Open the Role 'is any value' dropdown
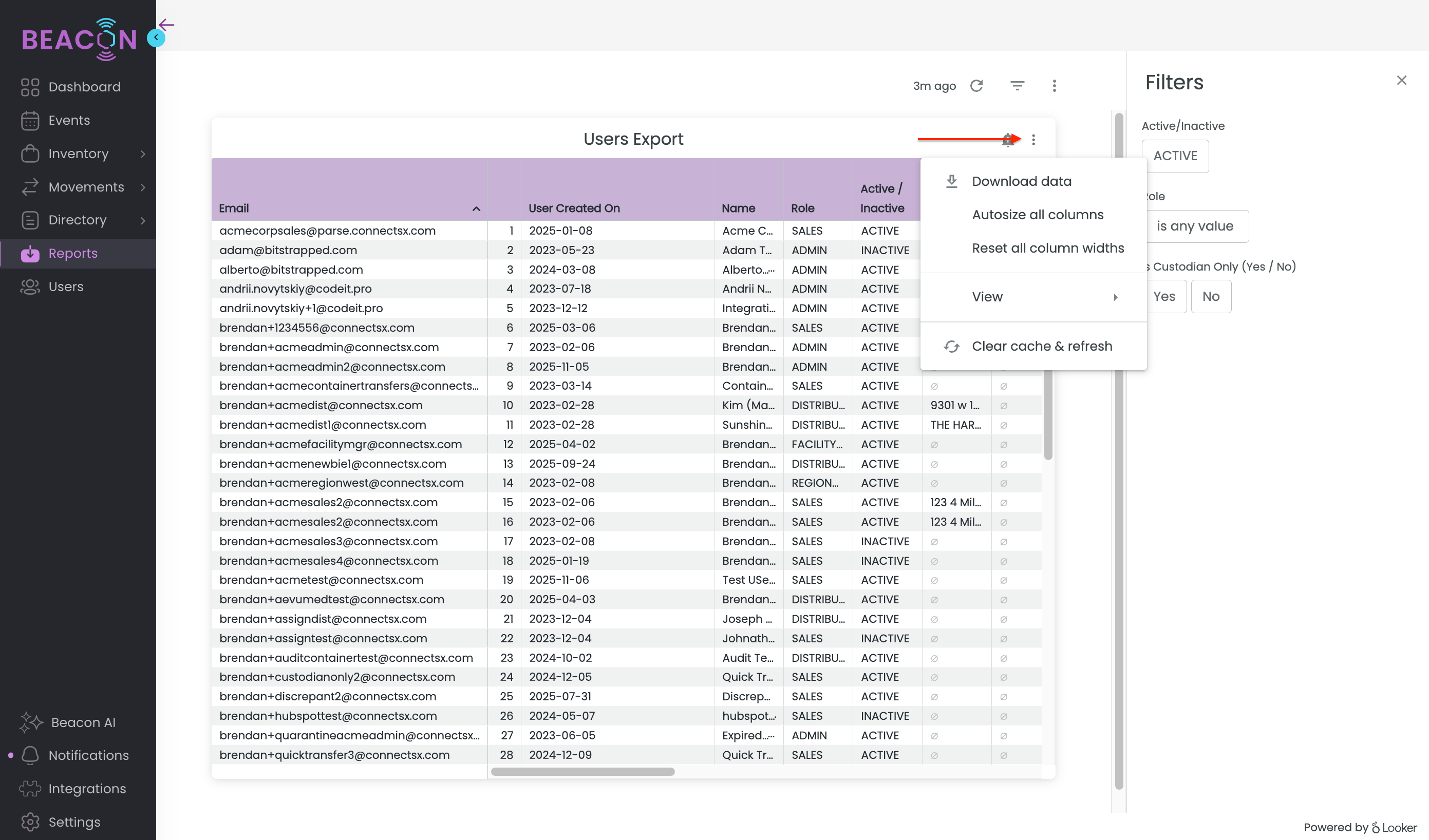The image size is (1429, 840). (x=1196, y=226)
